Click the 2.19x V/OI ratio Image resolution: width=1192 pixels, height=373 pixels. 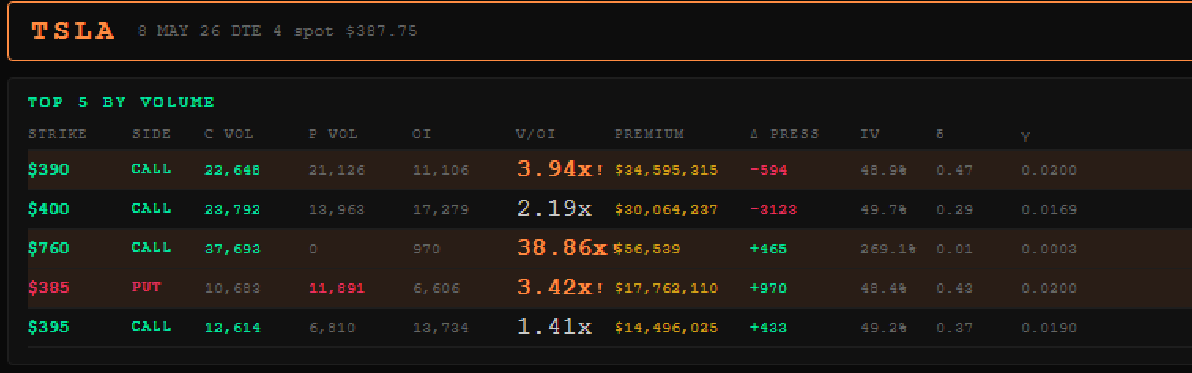(x=555, y=208)
